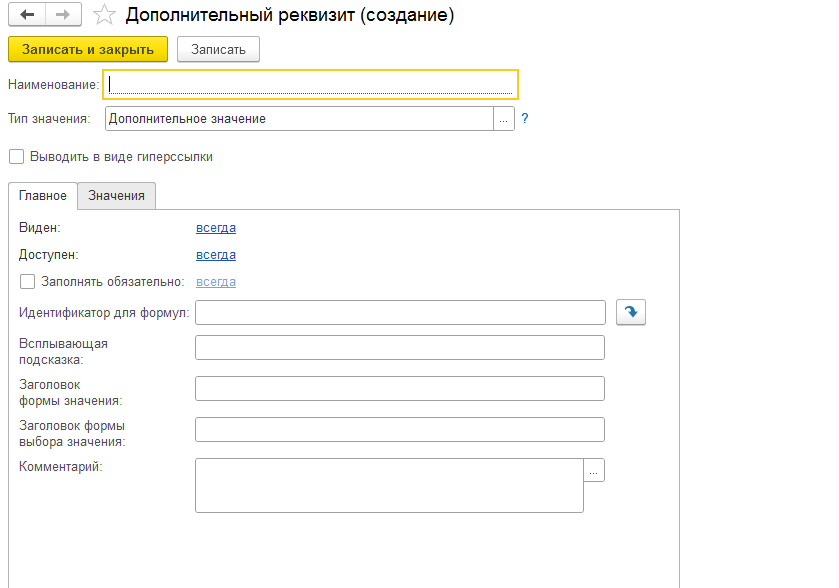Screen dimensions: 839x588
Task: Focus Всплывающая подсказка field
Action: [400, 348]
